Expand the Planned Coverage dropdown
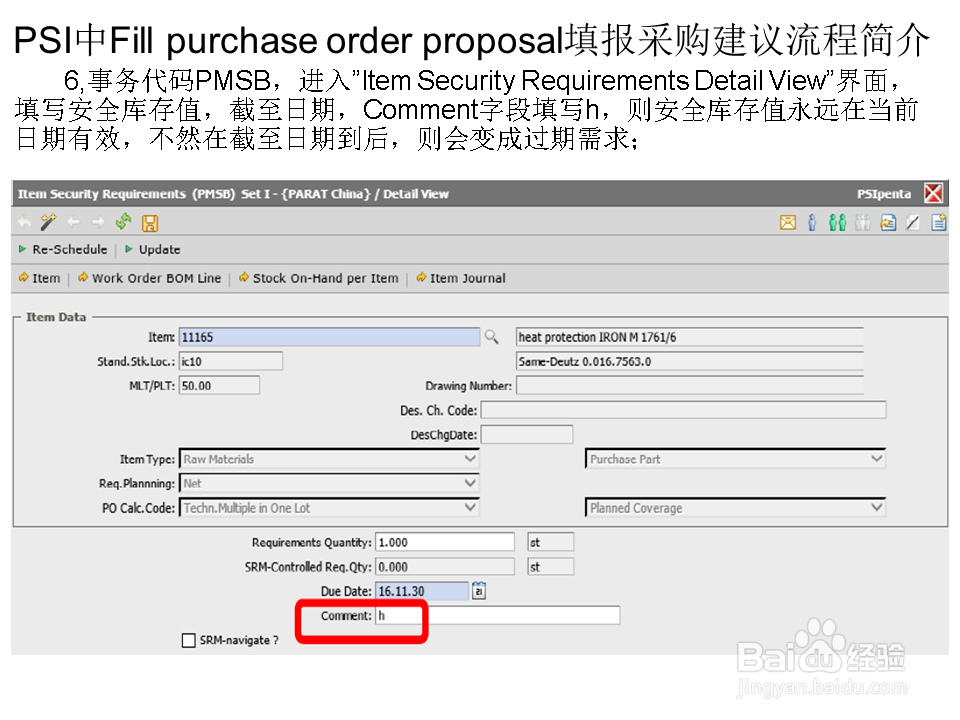The image size is (960, 720). pyautogui.click(x=878, y=507)
